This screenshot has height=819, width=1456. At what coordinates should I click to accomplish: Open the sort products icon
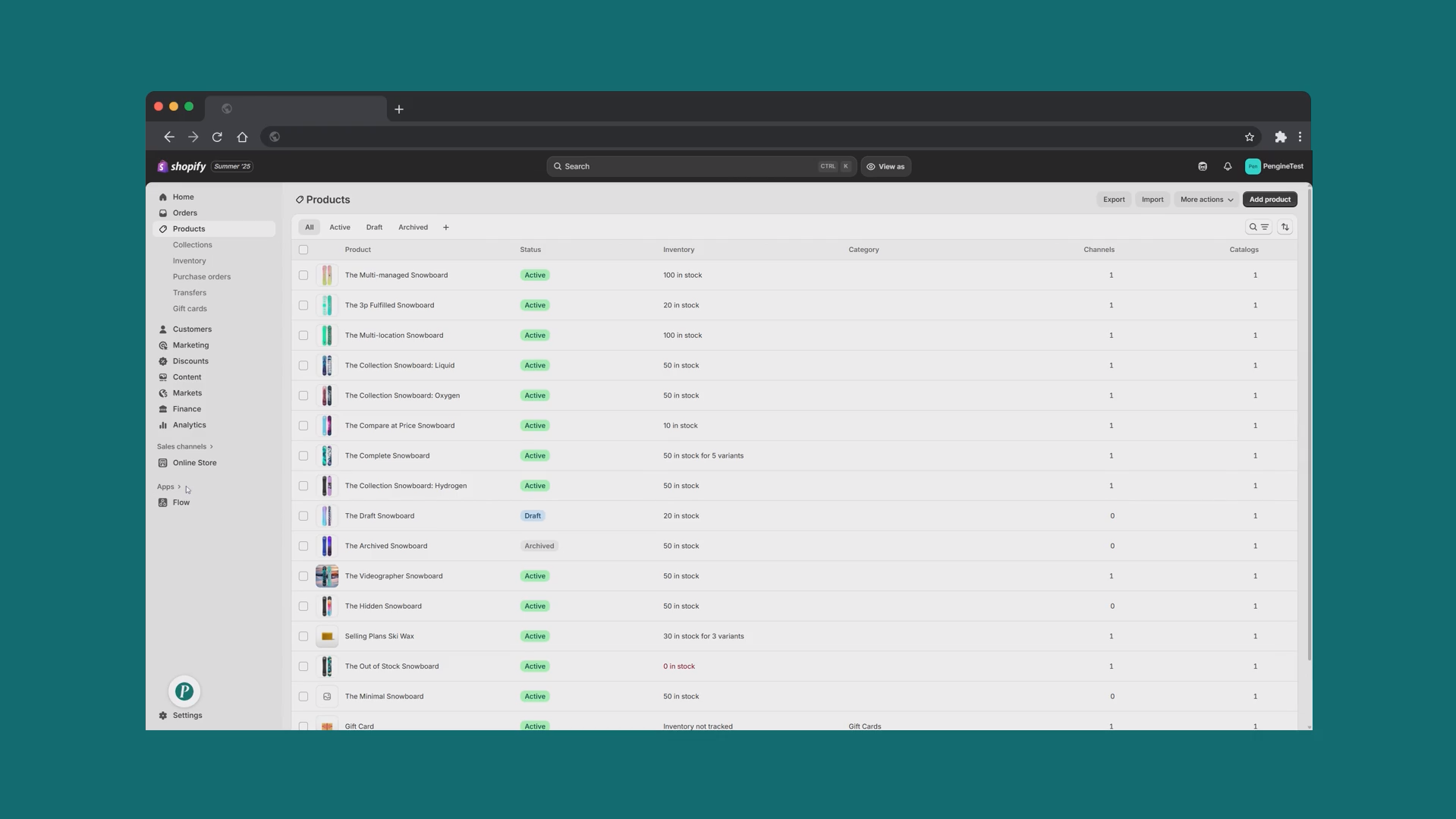(x=1285, y=227)
